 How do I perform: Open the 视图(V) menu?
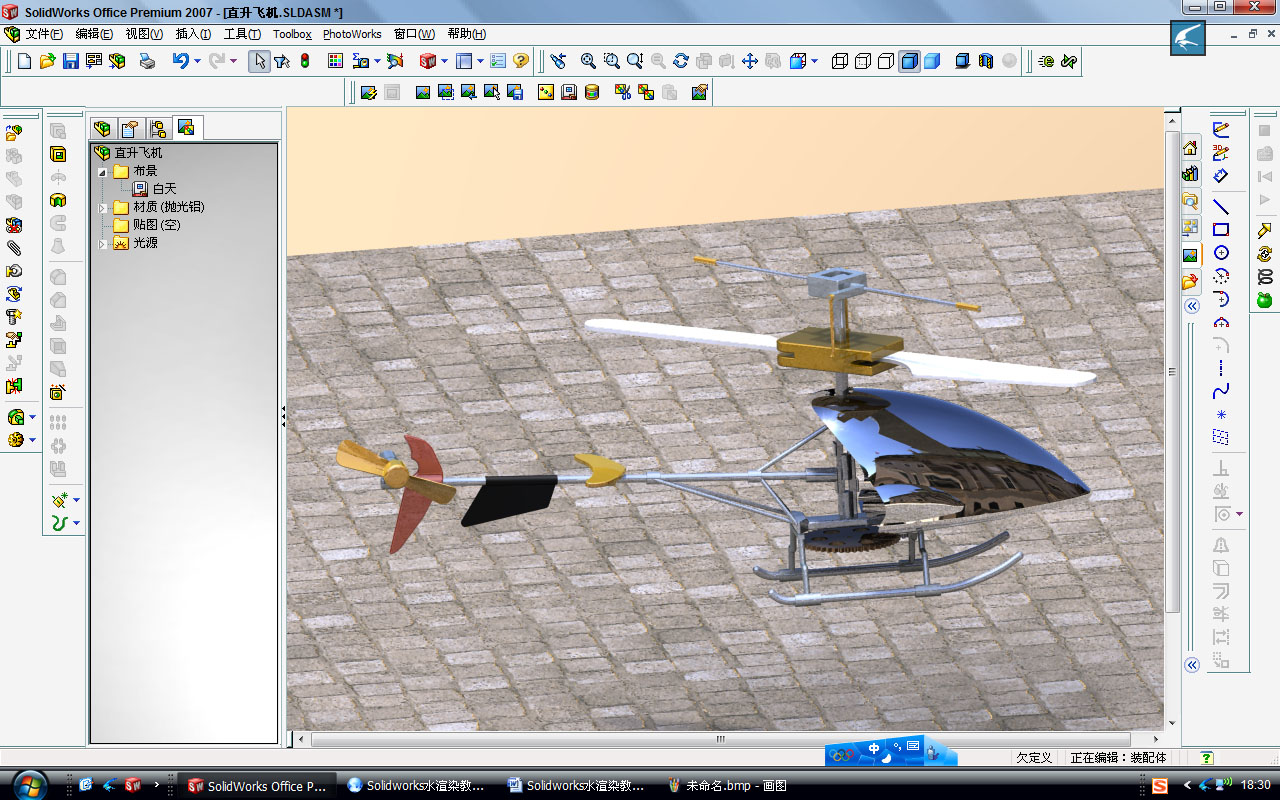(144, 34)
